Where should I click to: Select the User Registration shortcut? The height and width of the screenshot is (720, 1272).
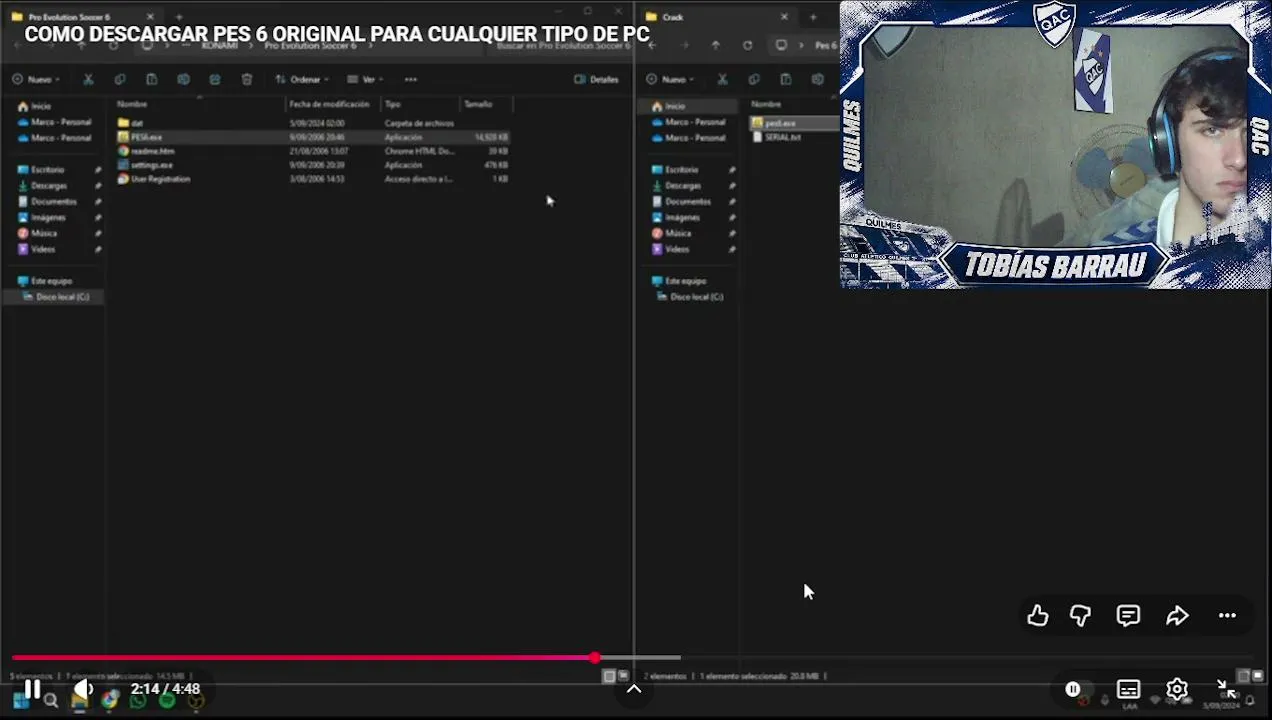312,179
